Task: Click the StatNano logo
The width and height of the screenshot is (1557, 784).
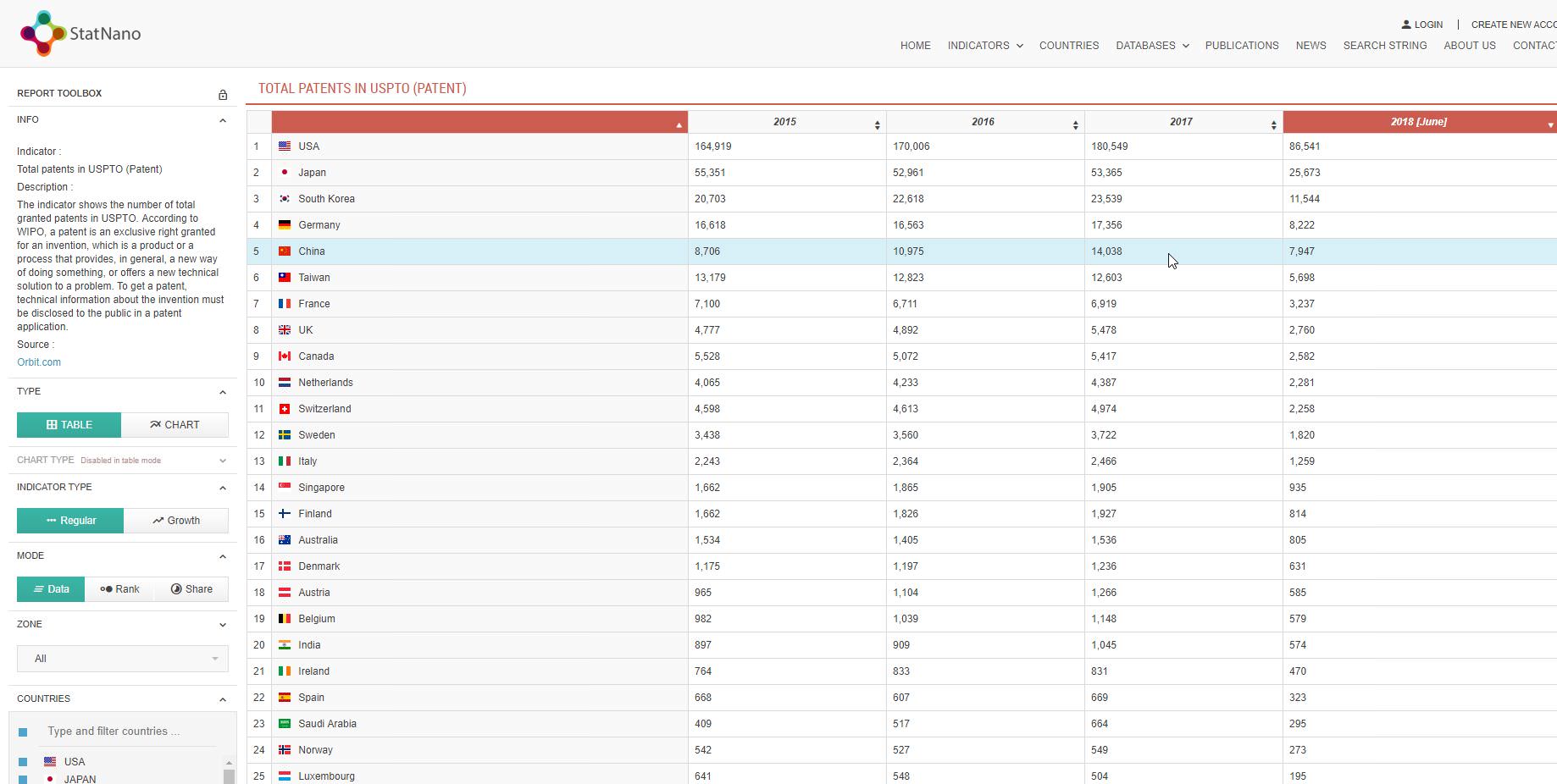Action: [x=80, y=34]
